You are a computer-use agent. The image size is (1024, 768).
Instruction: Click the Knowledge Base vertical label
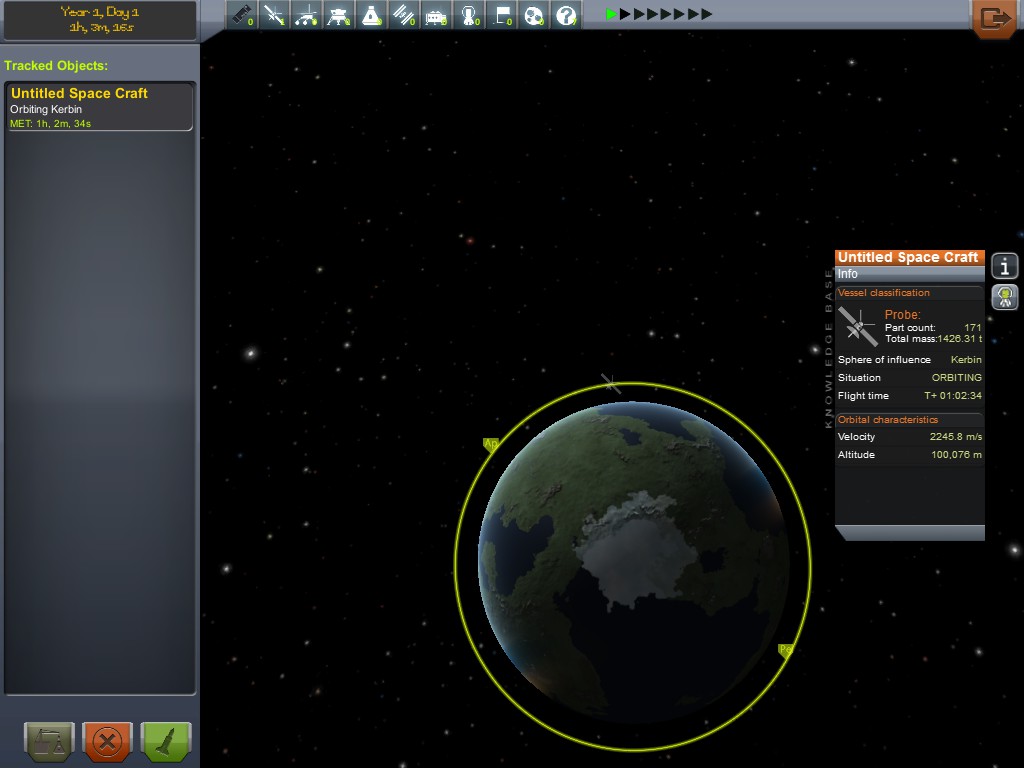[828, 349]
